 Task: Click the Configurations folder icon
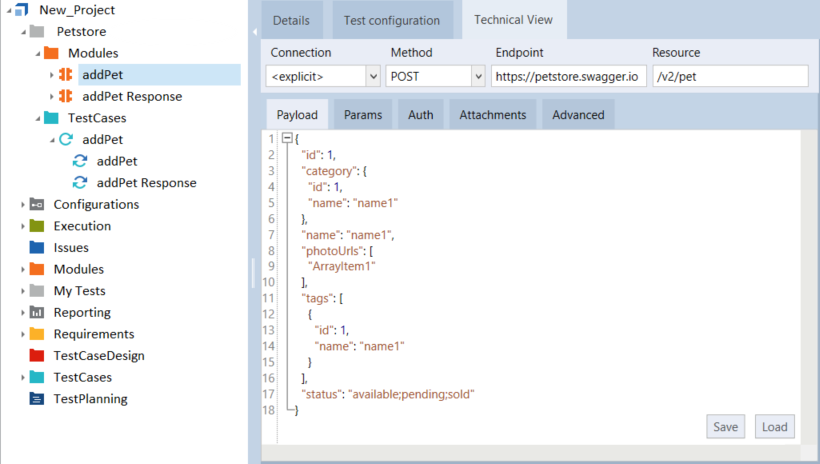tap(37, 205)
